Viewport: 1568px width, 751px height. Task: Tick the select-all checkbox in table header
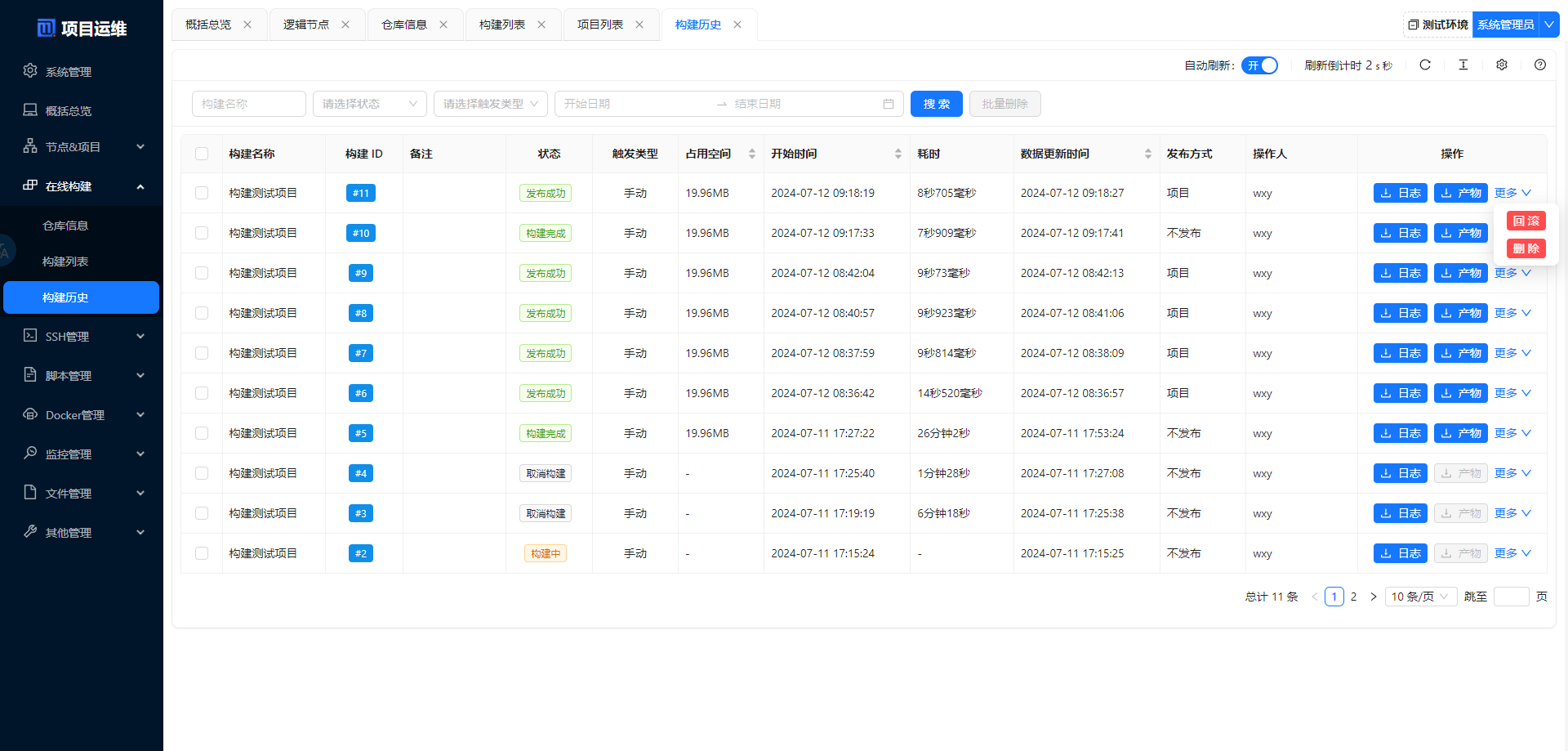point(202,154)
